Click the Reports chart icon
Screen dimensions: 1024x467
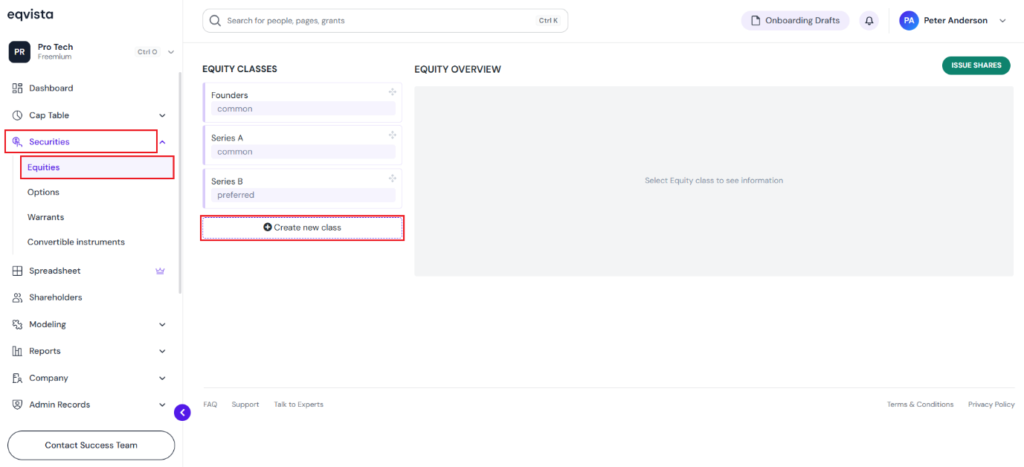click(x=18, y=351)
